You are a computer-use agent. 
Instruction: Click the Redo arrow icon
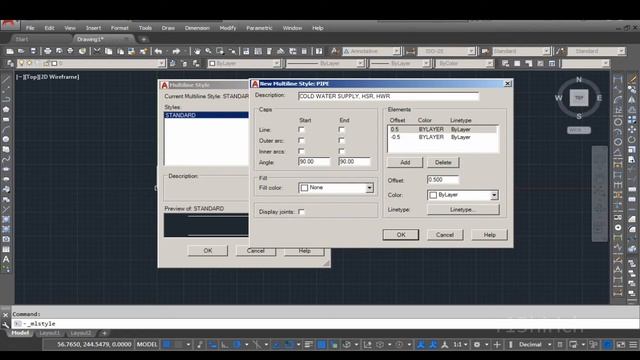[x=176, y=51]
